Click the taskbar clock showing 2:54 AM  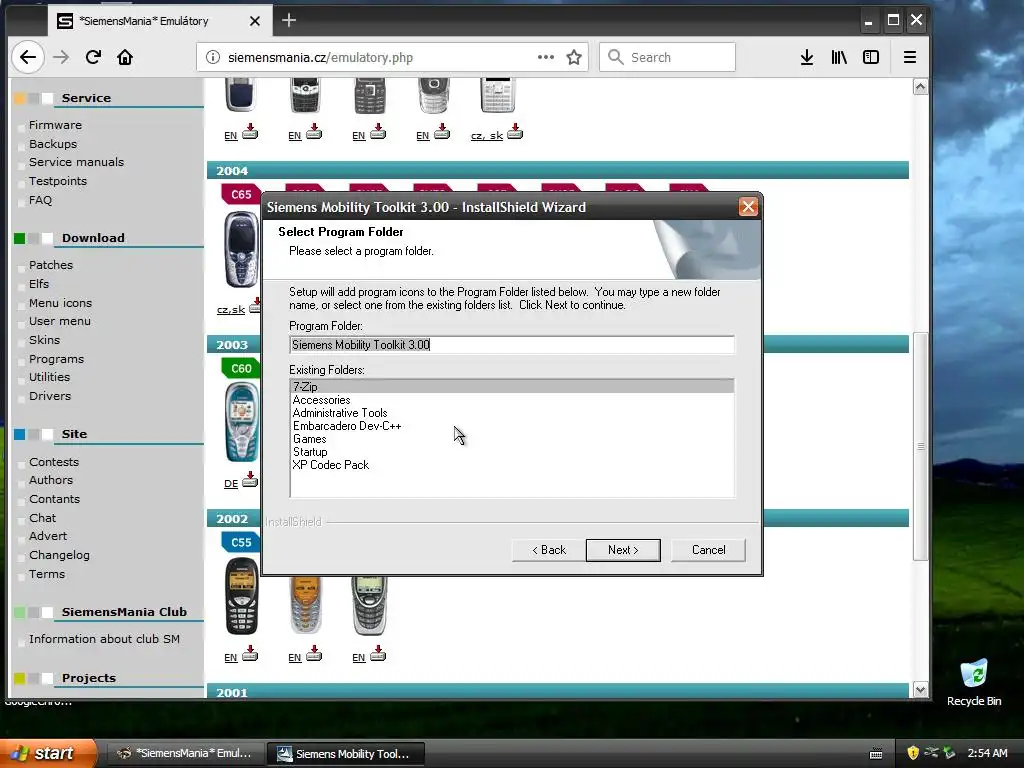point(987,753)
